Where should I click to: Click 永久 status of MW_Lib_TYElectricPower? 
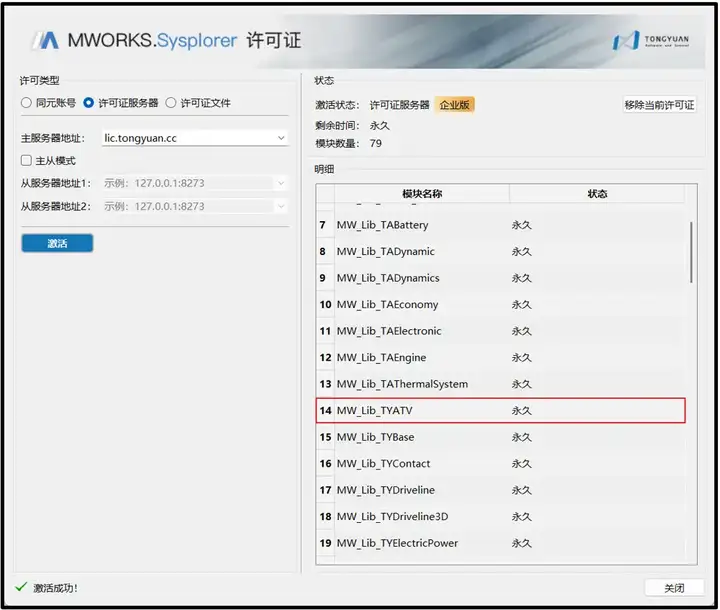tap(522, 543)
